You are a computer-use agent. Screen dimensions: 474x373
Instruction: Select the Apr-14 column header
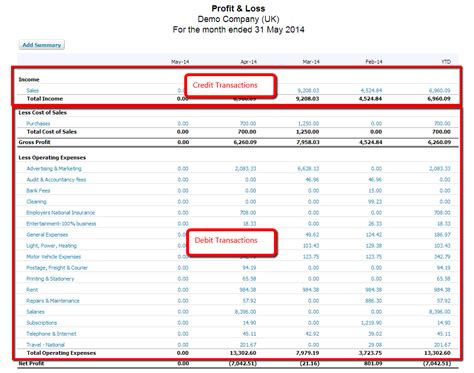click(x=249, y=62)
